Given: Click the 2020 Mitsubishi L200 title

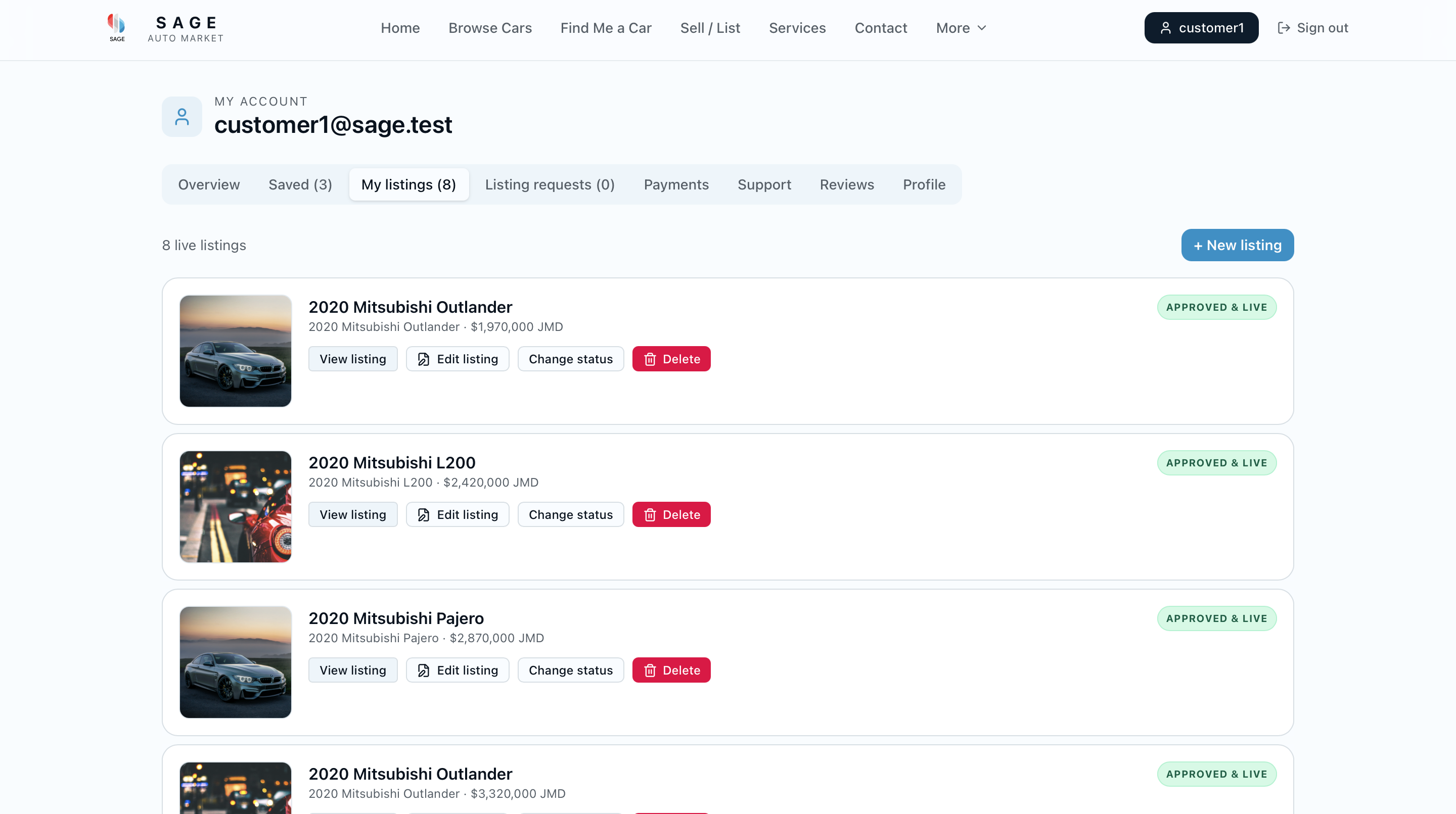Looking at the screenshot, I should tap(392, 463).
